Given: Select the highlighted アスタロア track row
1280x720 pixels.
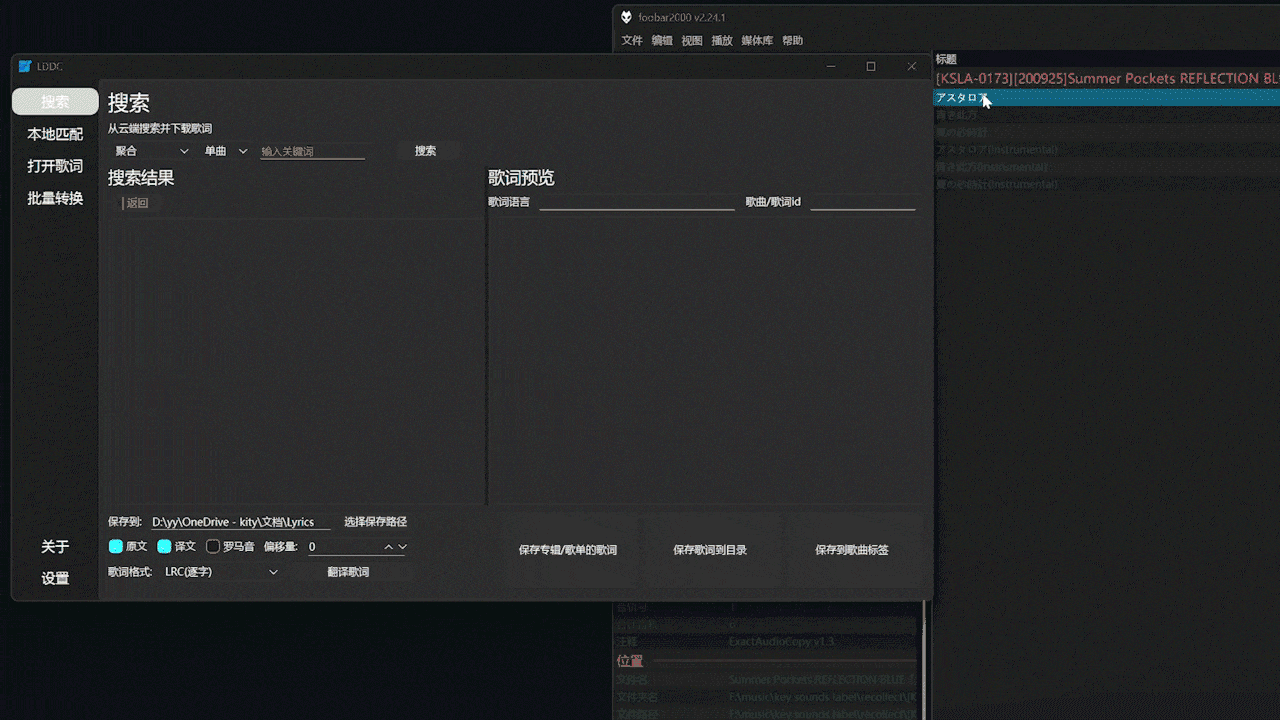Looking at the screenshot, I should (1100, 98).
